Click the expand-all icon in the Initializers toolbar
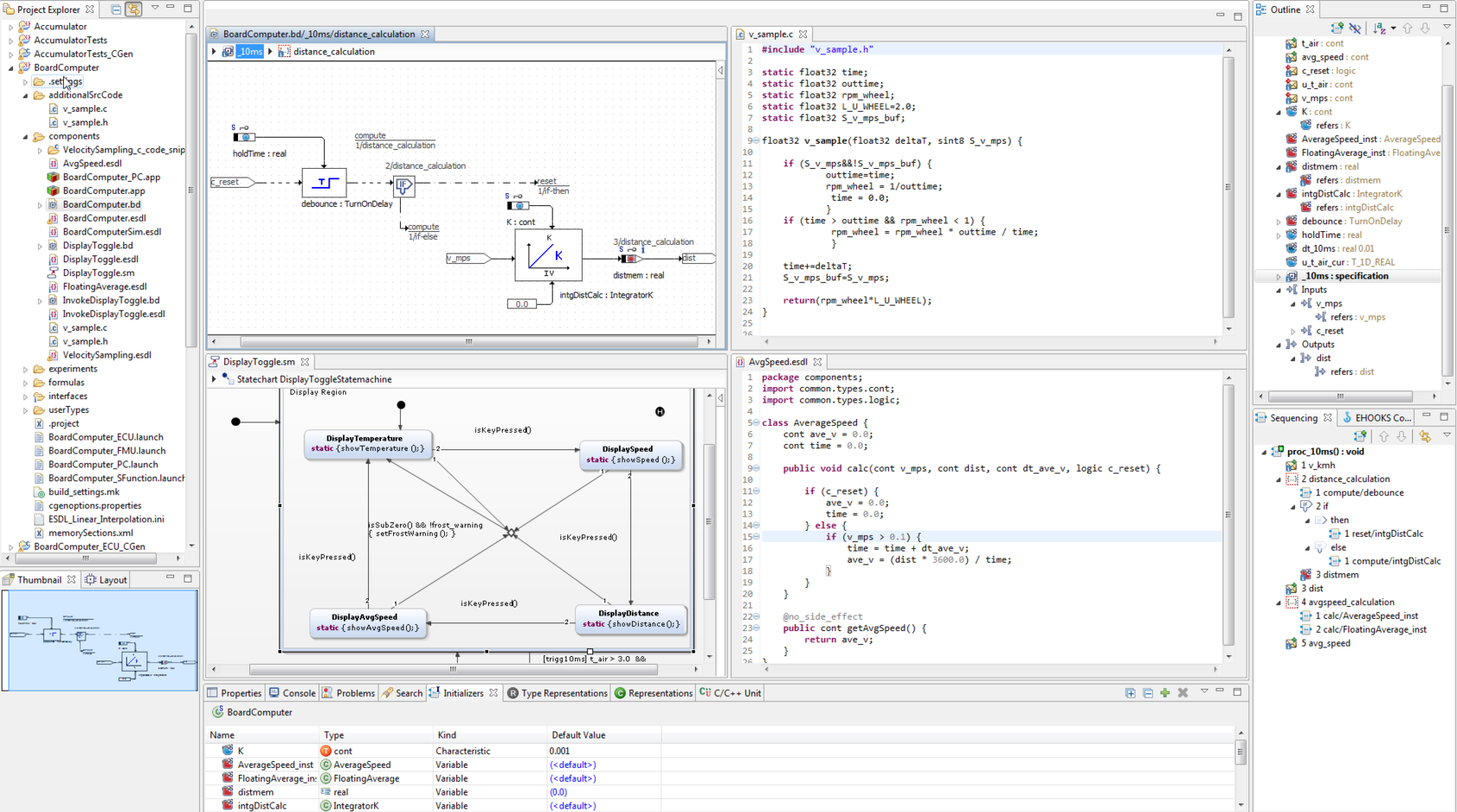 click(1131, 693)
